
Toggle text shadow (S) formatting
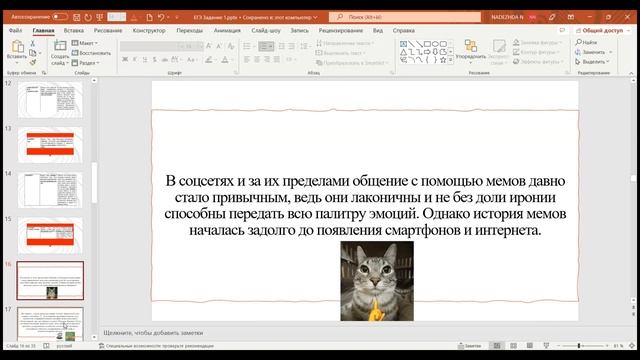point(155,60)
